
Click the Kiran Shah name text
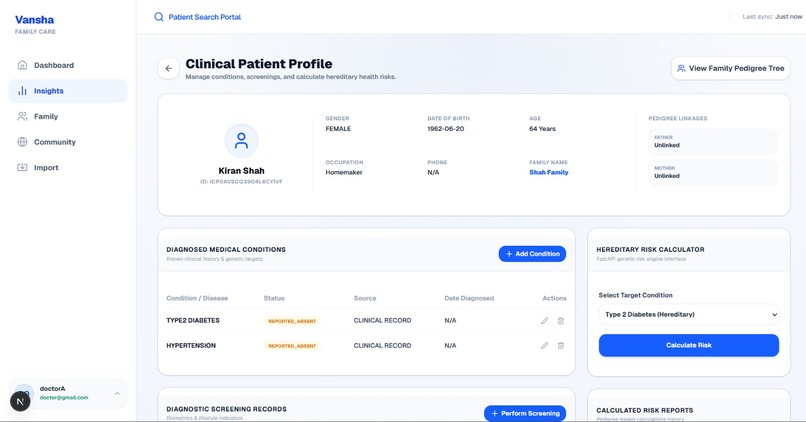click(x=241, y=171)
